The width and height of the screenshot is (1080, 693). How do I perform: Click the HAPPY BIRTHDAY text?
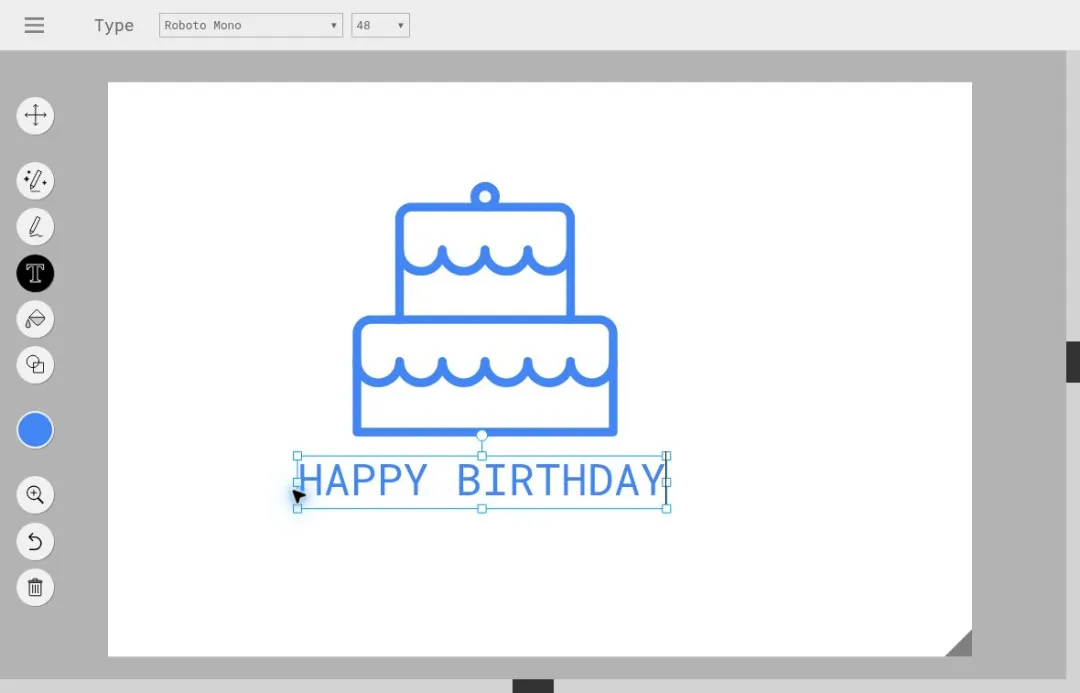tap(481, 480)
